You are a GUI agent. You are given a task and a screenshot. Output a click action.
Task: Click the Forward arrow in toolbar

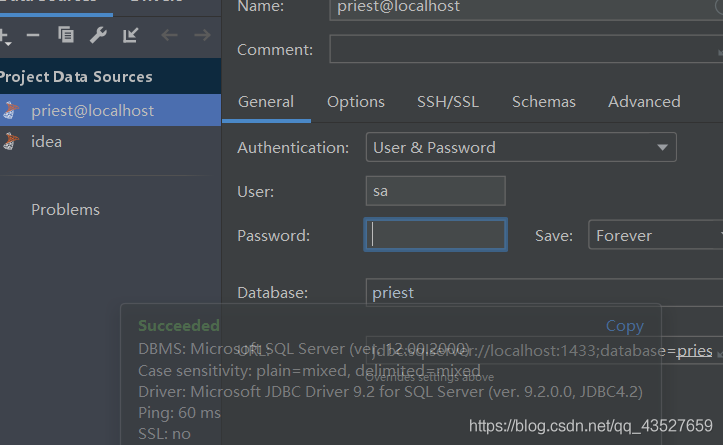[x=202, y=36]
